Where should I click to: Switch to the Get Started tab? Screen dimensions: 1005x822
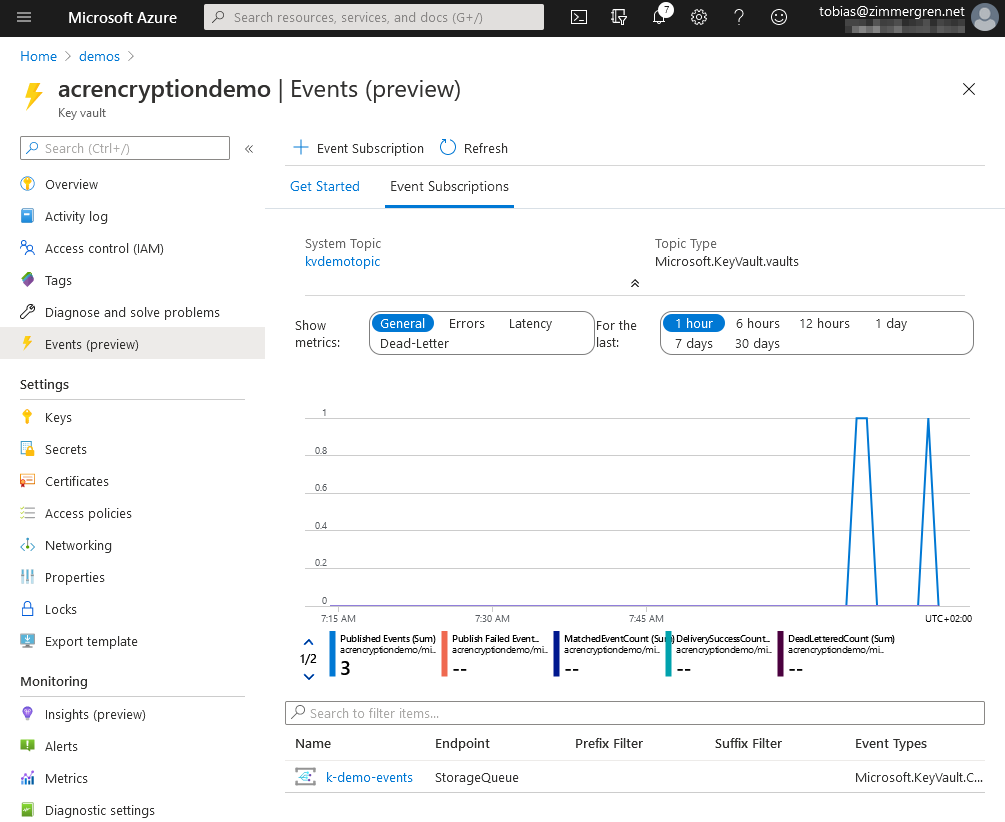click(x=327, y=187)
